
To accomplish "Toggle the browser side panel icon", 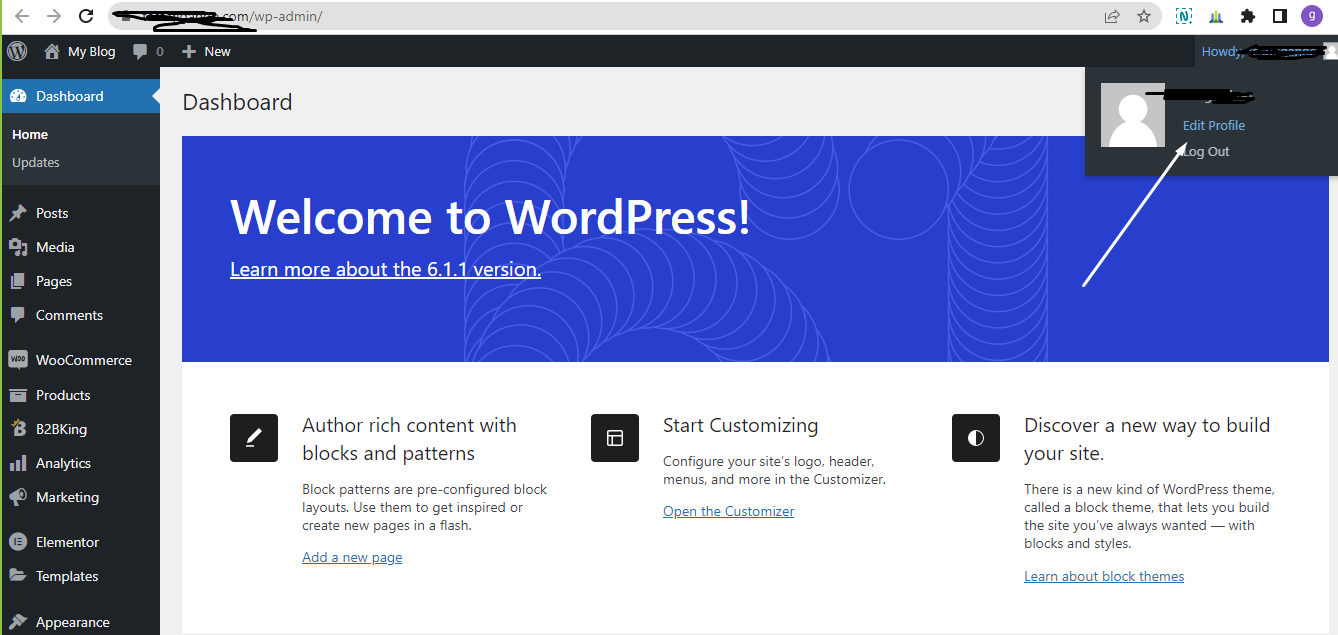I will point(1279,16).
